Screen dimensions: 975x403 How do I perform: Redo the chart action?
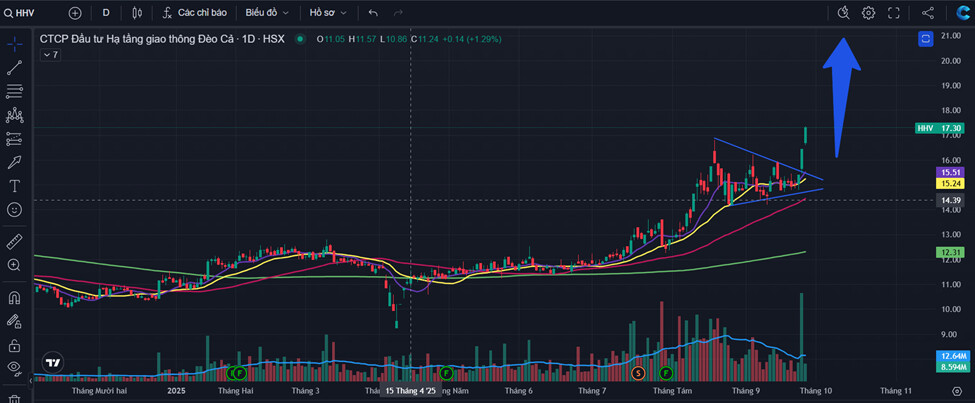click(399, 12)
